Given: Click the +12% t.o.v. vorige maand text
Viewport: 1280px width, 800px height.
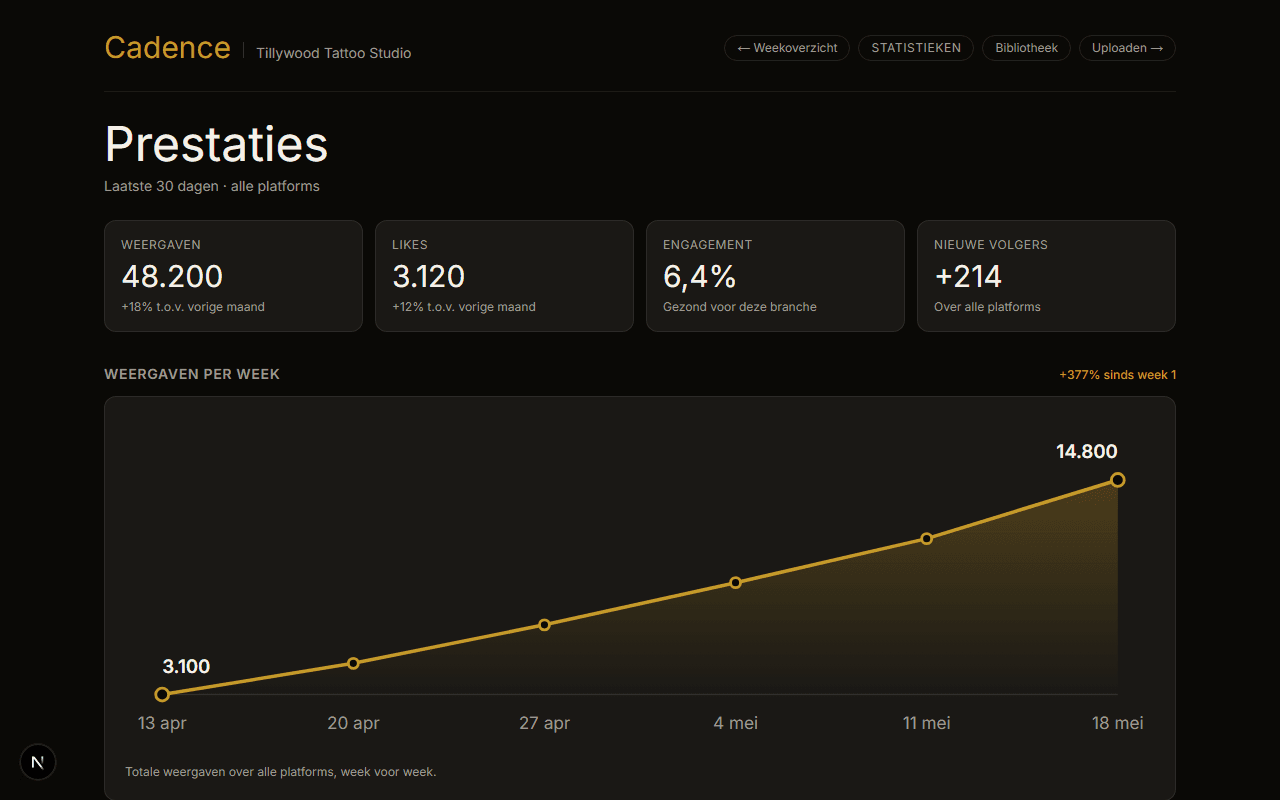Looking at the screenshot, I should click(464, 307).
